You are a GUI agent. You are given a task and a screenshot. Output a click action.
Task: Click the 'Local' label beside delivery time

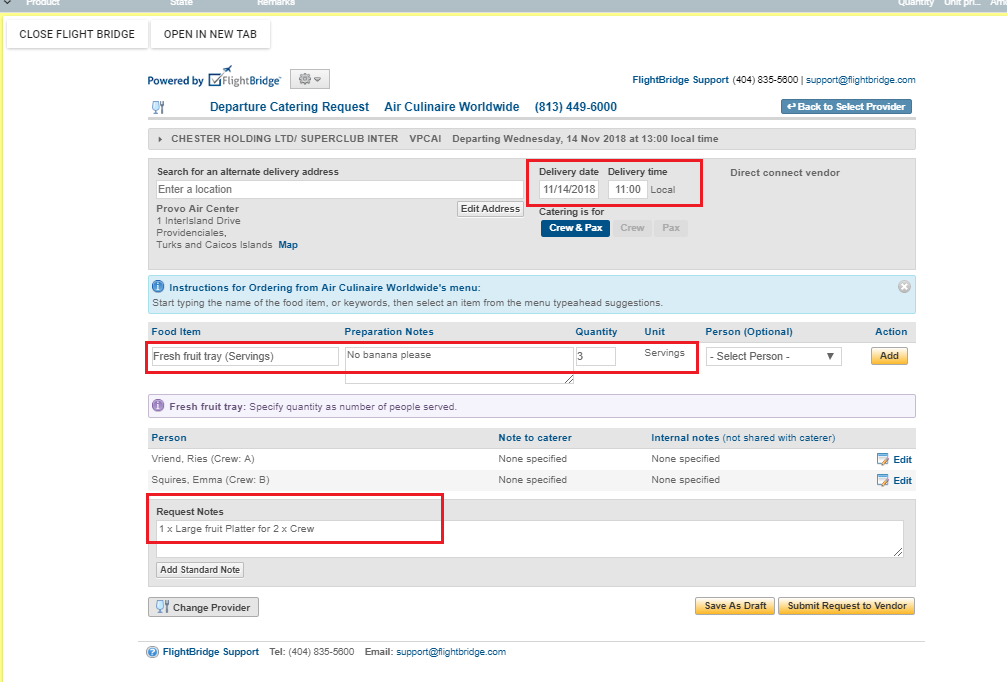tap(663, 190)
